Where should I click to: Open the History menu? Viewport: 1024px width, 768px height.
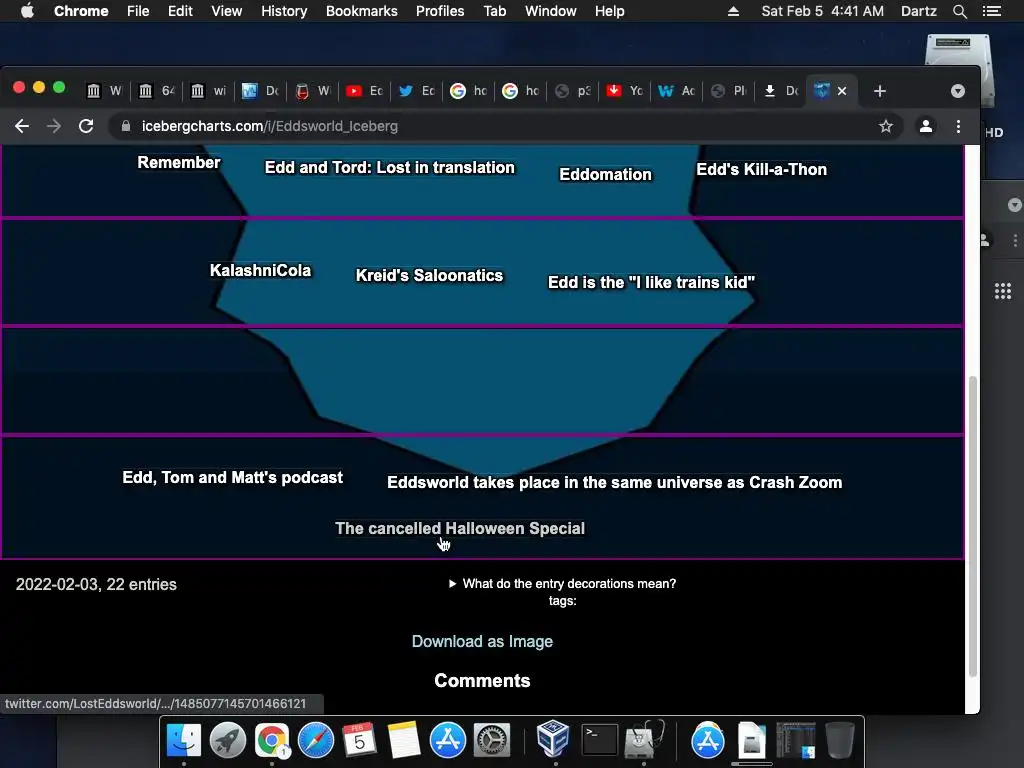tap(284, 11)
